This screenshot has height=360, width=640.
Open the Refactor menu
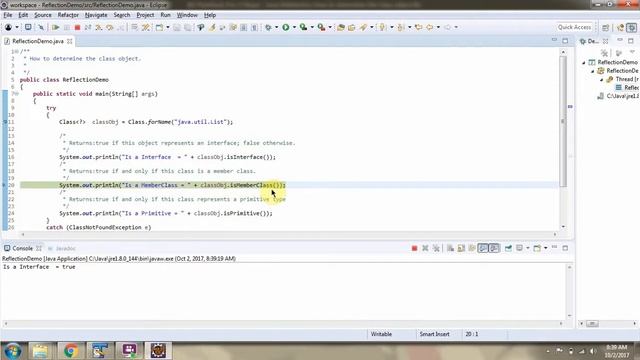68,15
